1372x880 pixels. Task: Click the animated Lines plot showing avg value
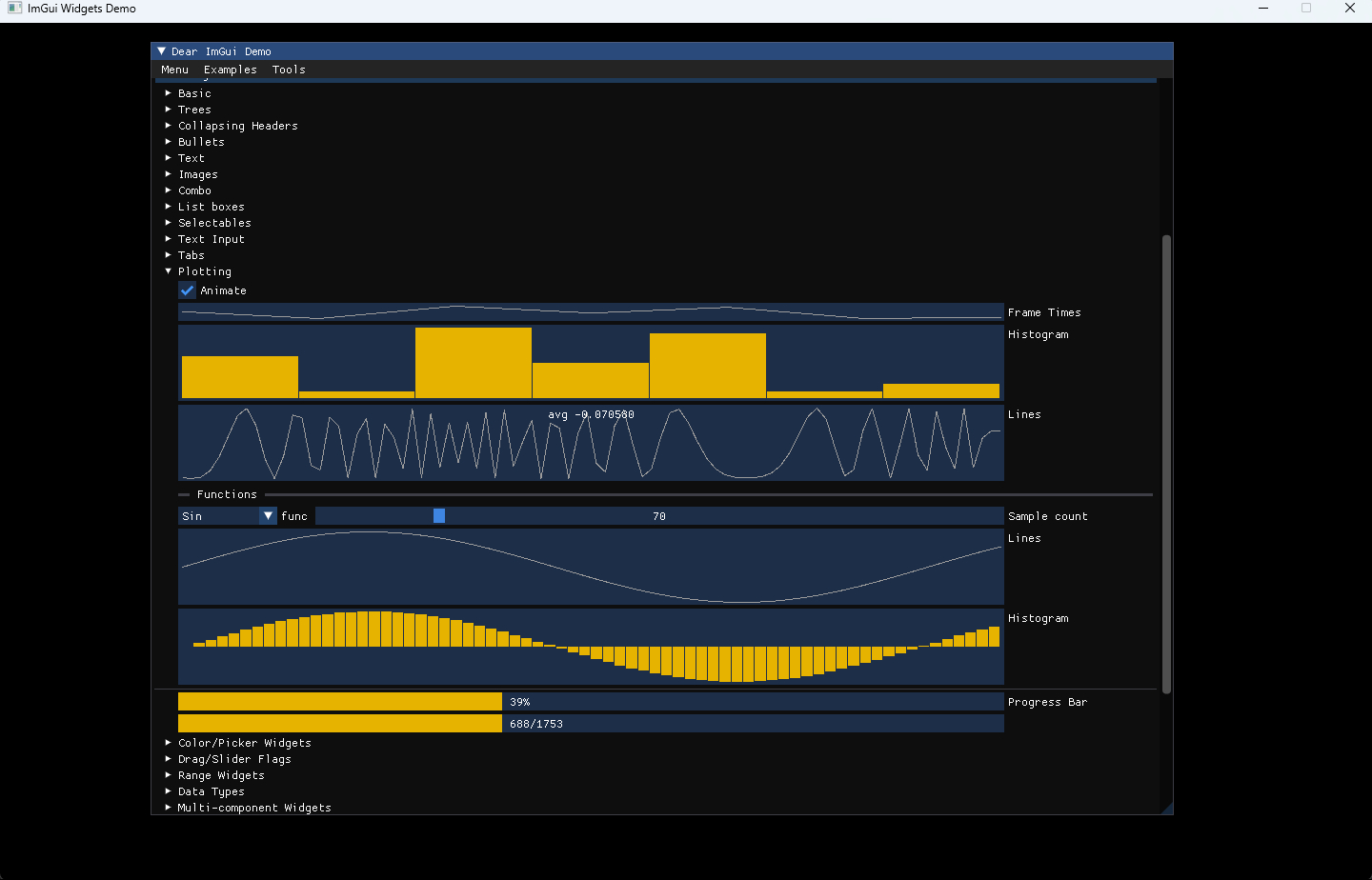(x=591, y=443)
